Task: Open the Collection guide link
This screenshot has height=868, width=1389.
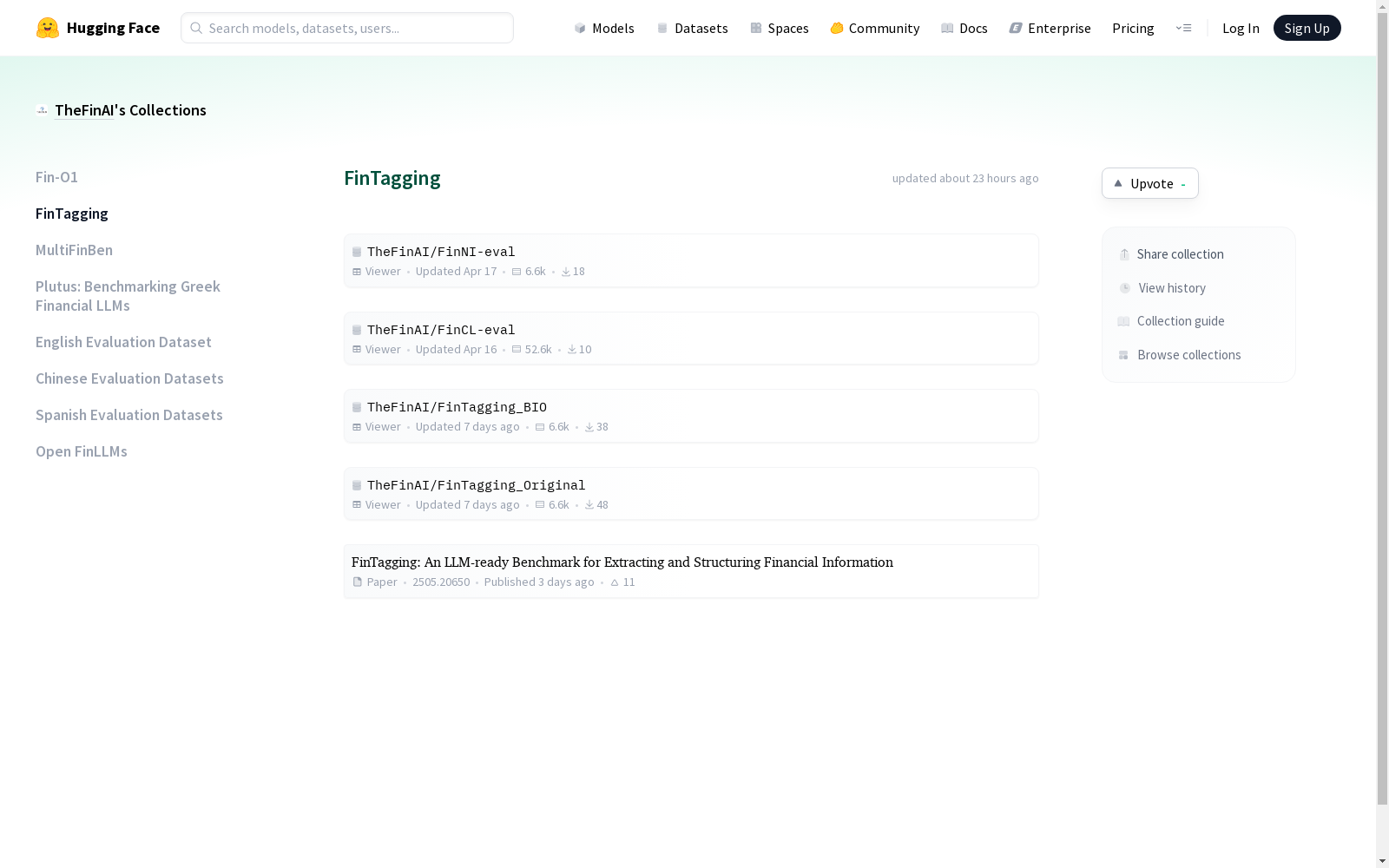Action: coord(1171,321)
